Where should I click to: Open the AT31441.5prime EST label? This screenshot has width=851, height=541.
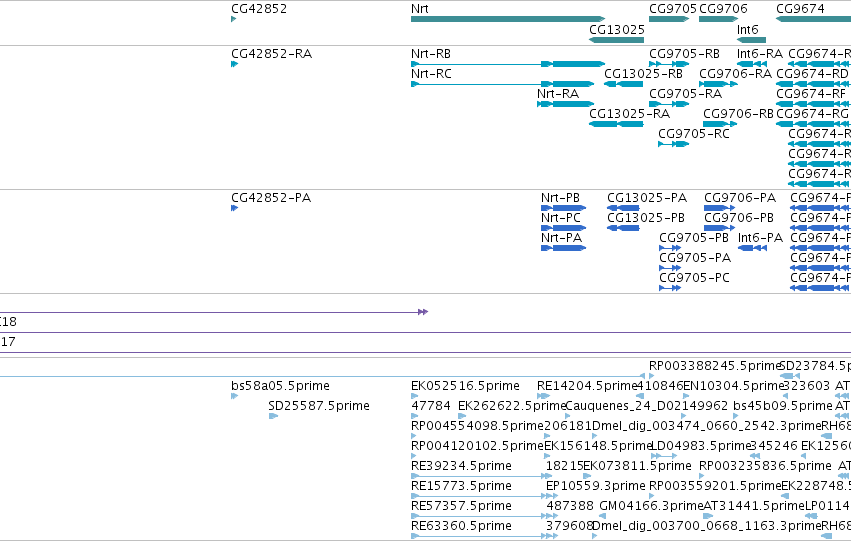point(754,507)
